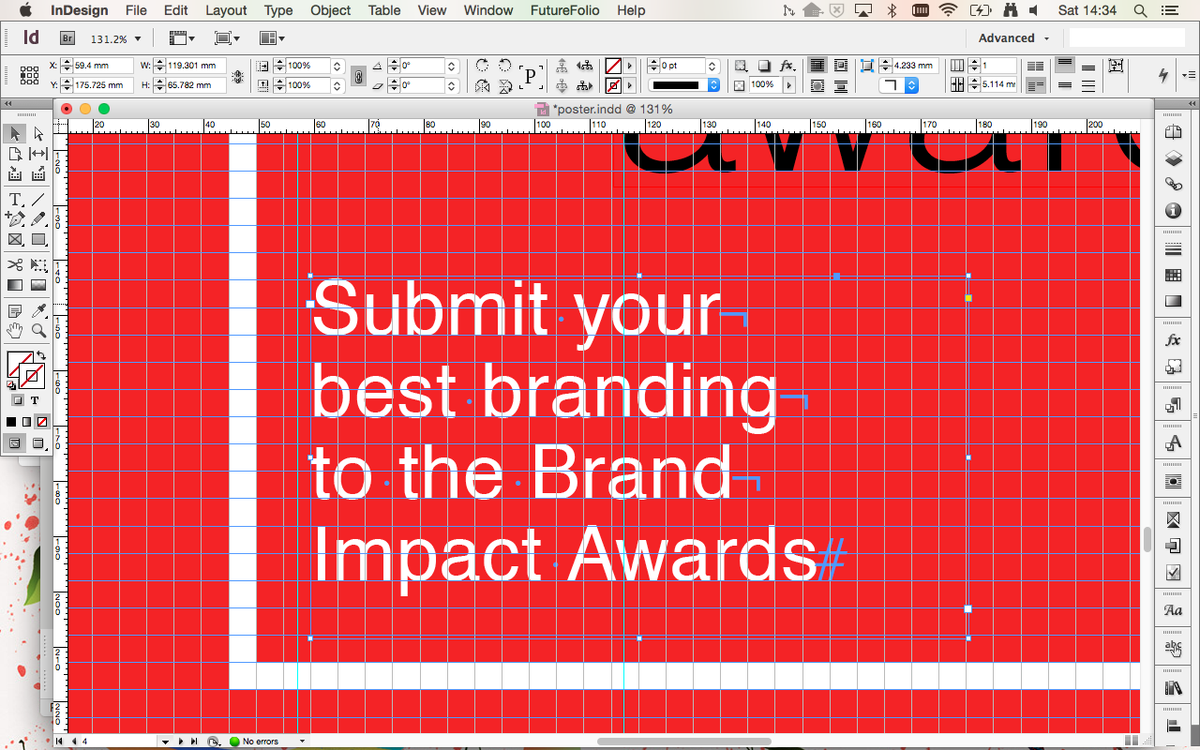1200x750 pixels.
Task: Select the Type tool
Action: pos(13,199)
